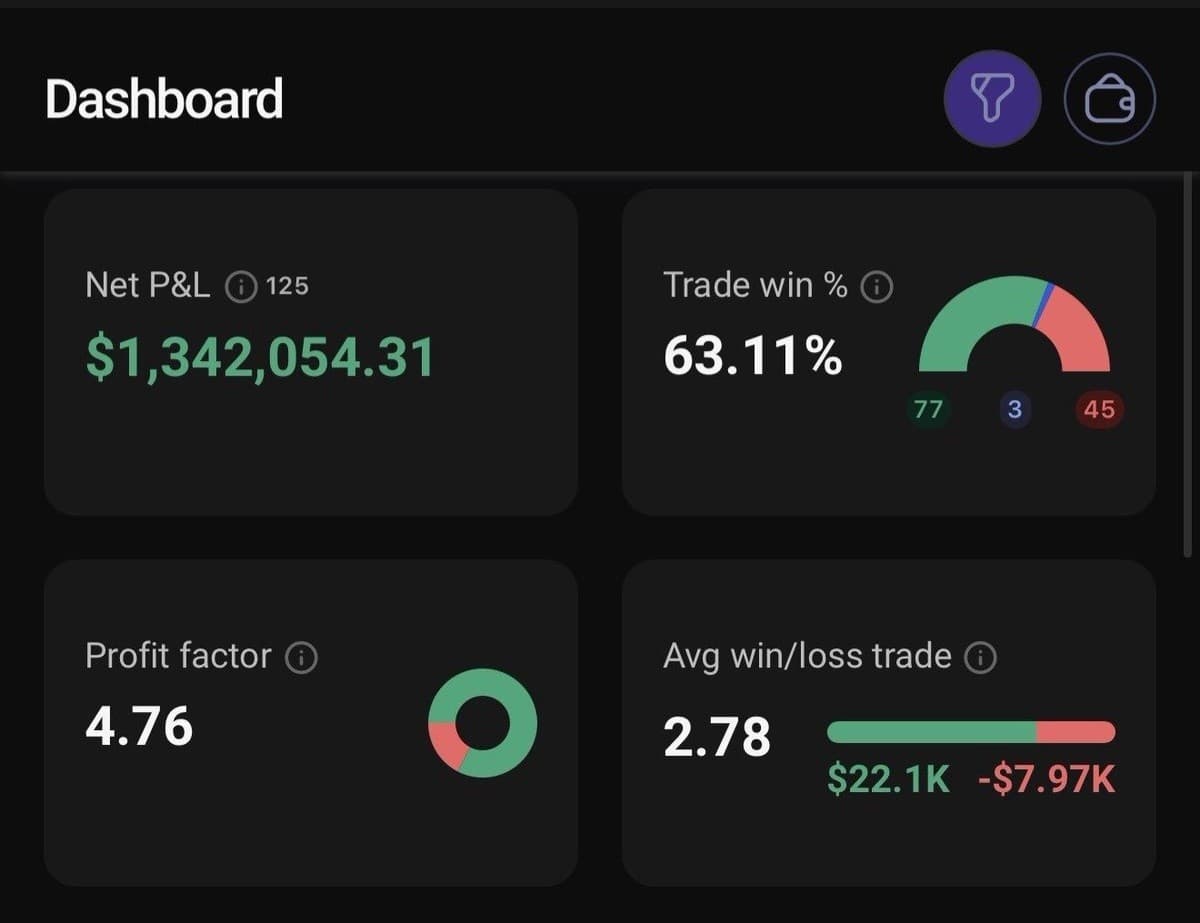Click the red segment of avg win/loss bar
Viewport: 1200px width, 923px height.
pyautogui.click(x=1076, y=732)
